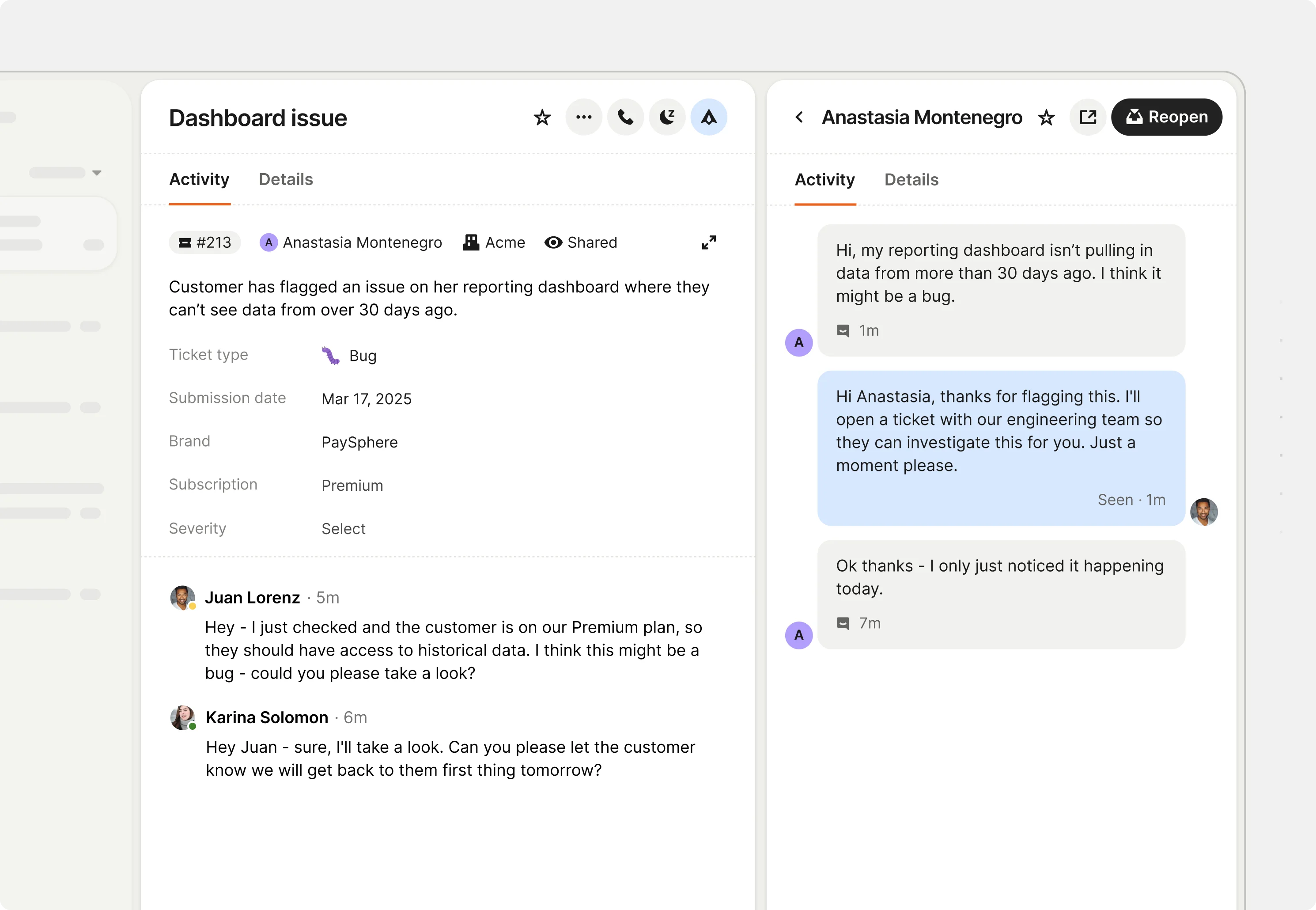The image size is (1316, 910).
Task: Click the Bug ticket type icon
Action: tap(331, 355)
